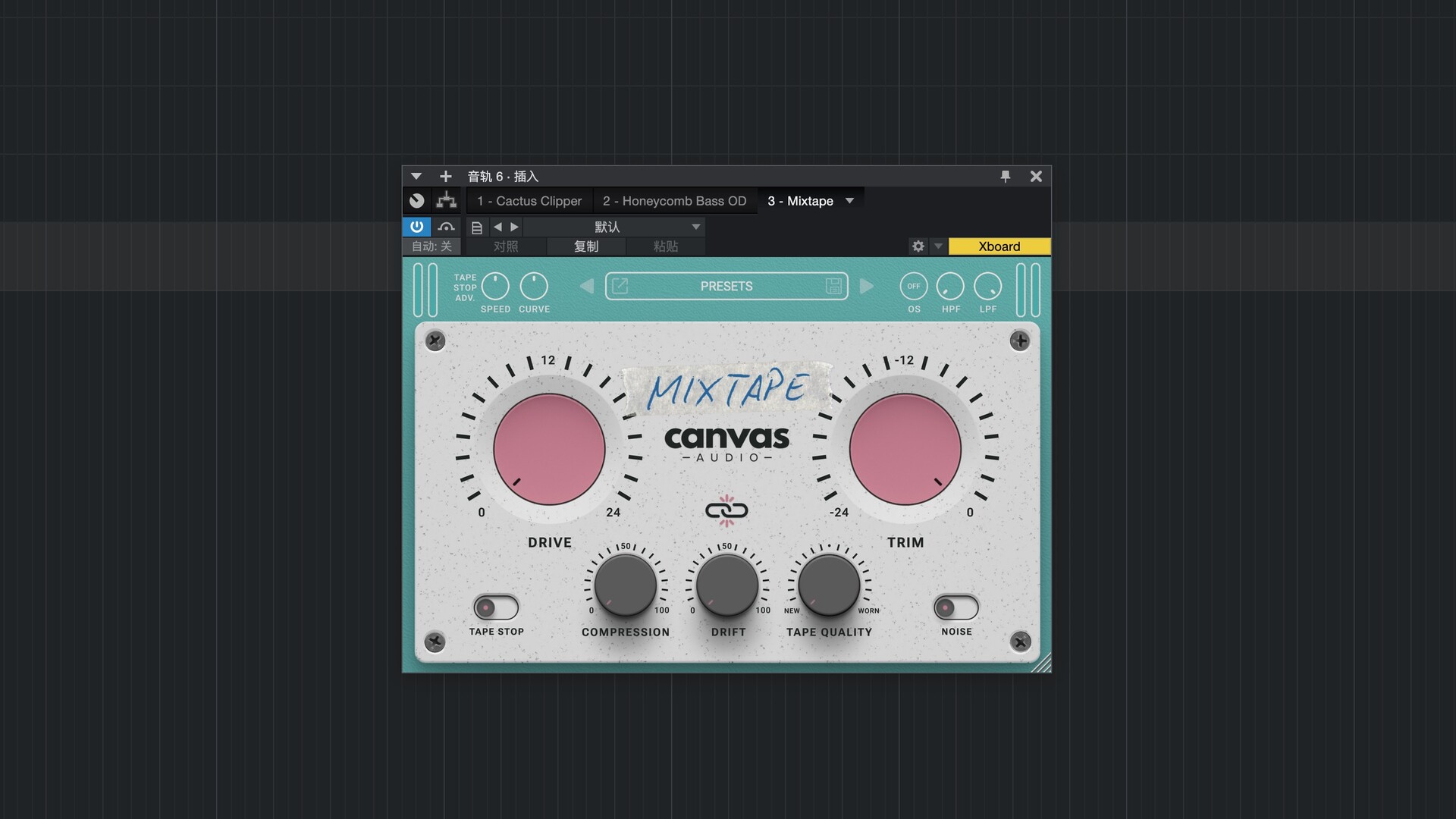Click the save preset floppy disk icon

click(x=833, y=286)
